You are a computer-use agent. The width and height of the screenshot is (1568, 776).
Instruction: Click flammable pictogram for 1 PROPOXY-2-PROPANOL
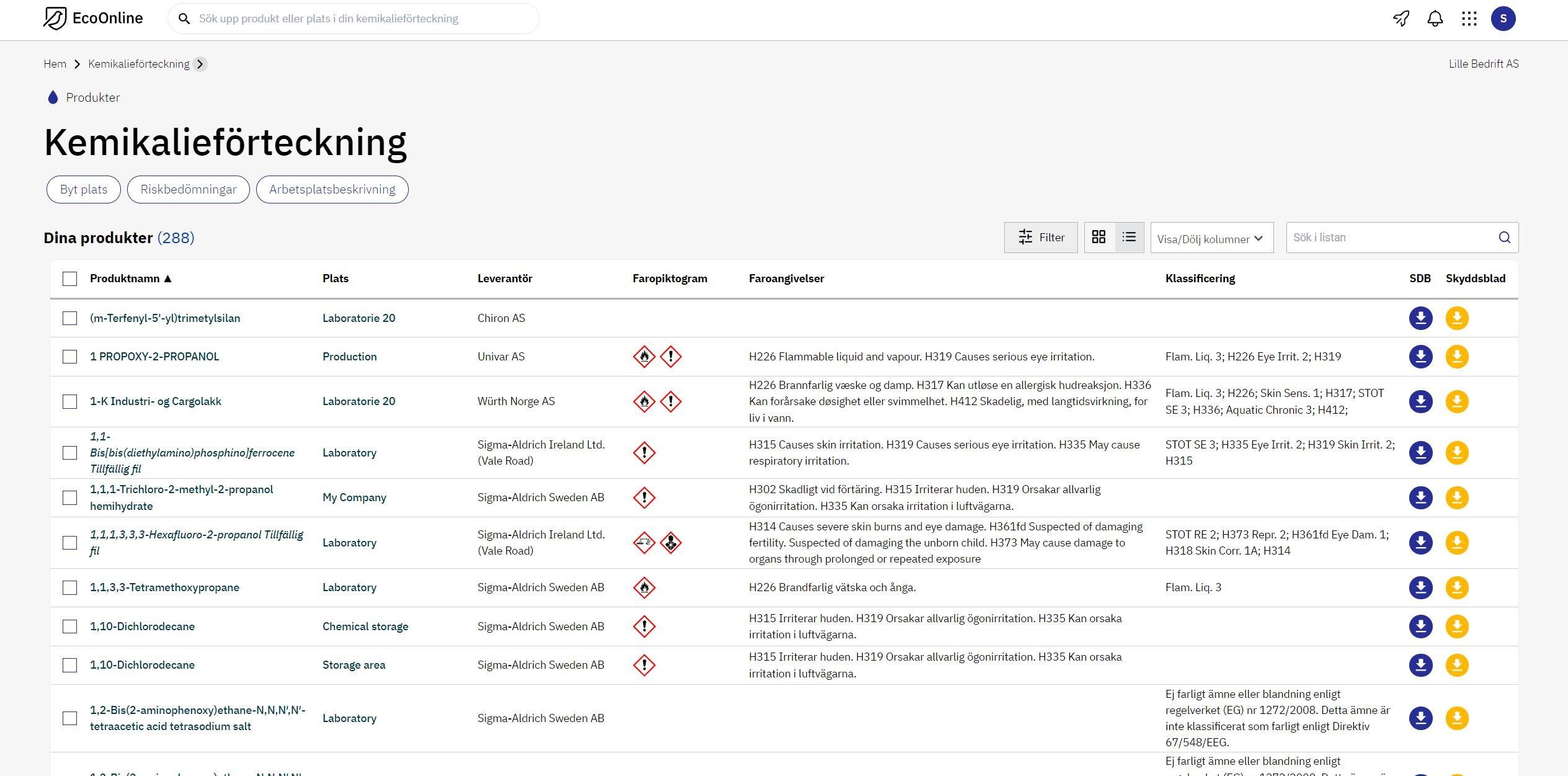pyautogui.click(x=644, y=357)
